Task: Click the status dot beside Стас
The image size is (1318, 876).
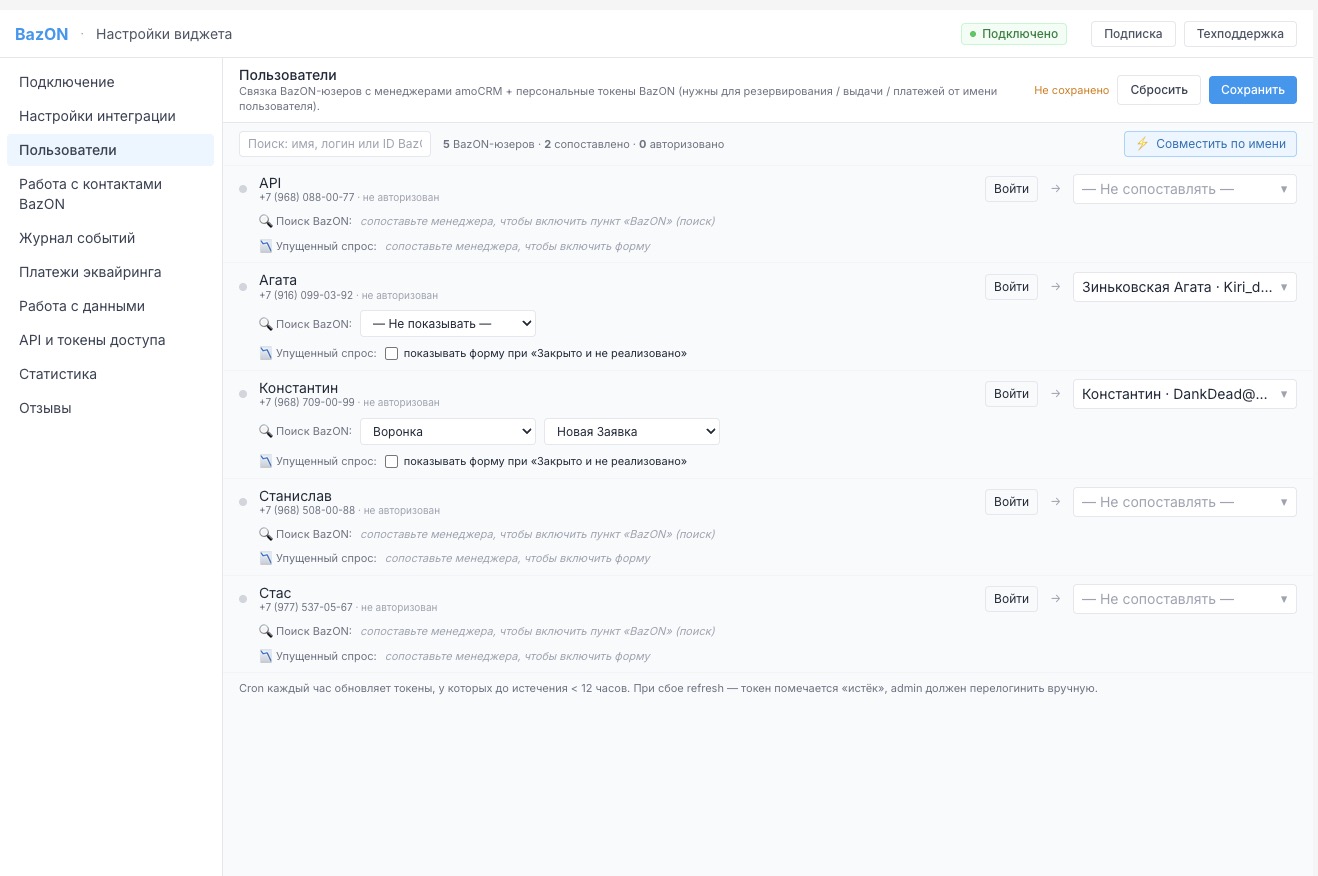Action: point(243,599)
